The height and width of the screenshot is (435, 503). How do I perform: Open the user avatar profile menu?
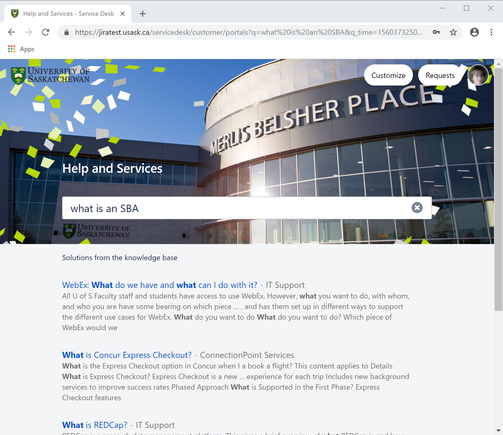tap(478, 75)
